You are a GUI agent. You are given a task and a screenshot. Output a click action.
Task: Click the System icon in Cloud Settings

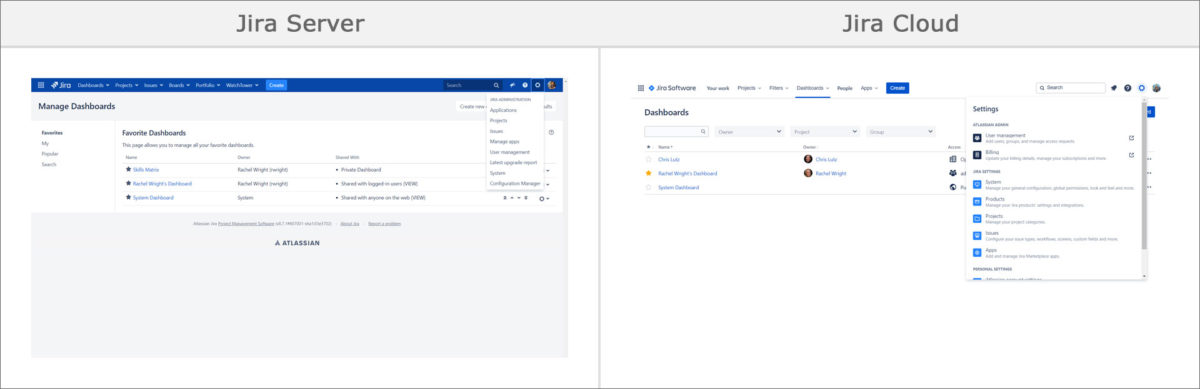pyautogui.click(x=977, y=184)
